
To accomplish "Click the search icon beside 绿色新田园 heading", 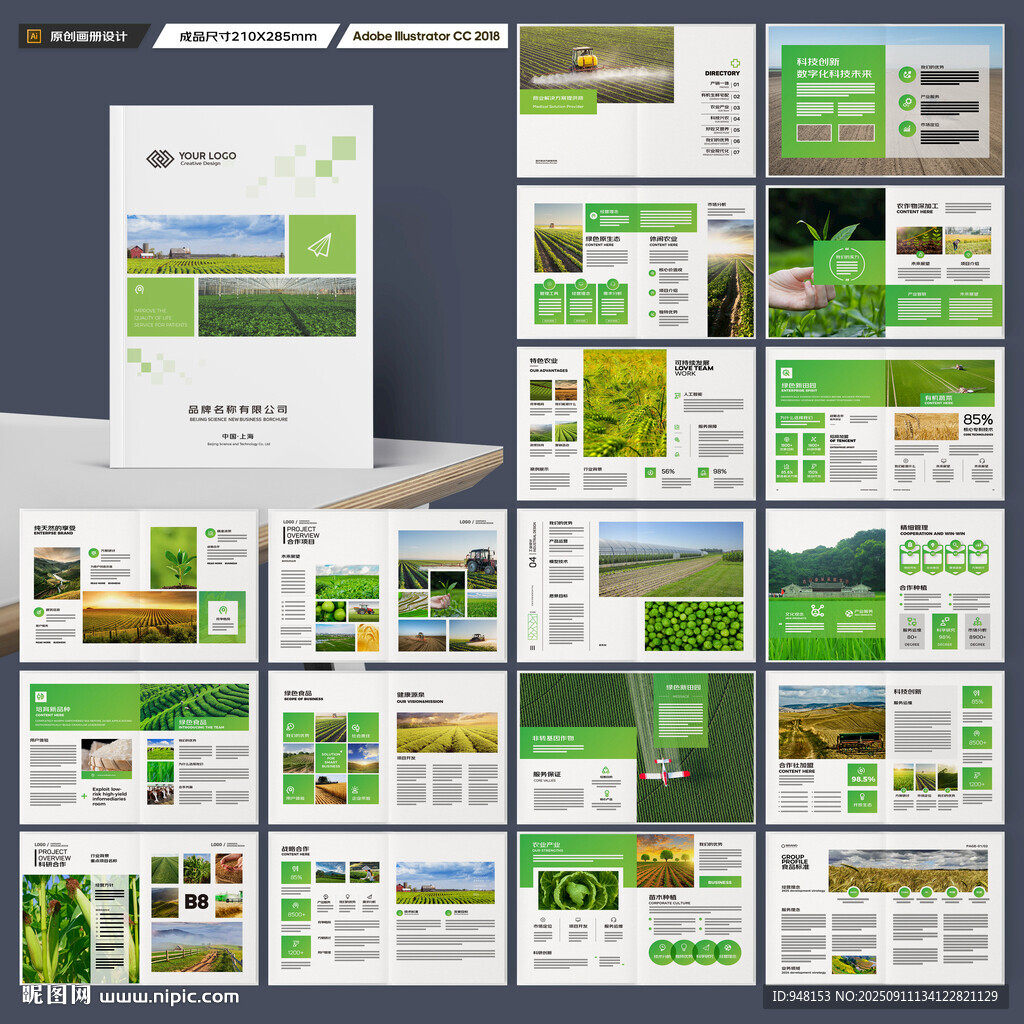I will [786, 373].
